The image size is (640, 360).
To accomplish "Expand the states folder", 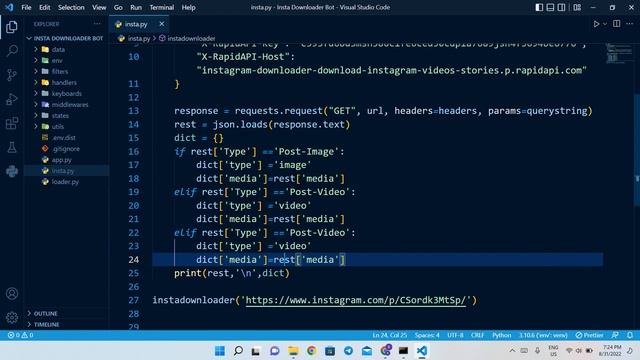I will tap(67, 116).
